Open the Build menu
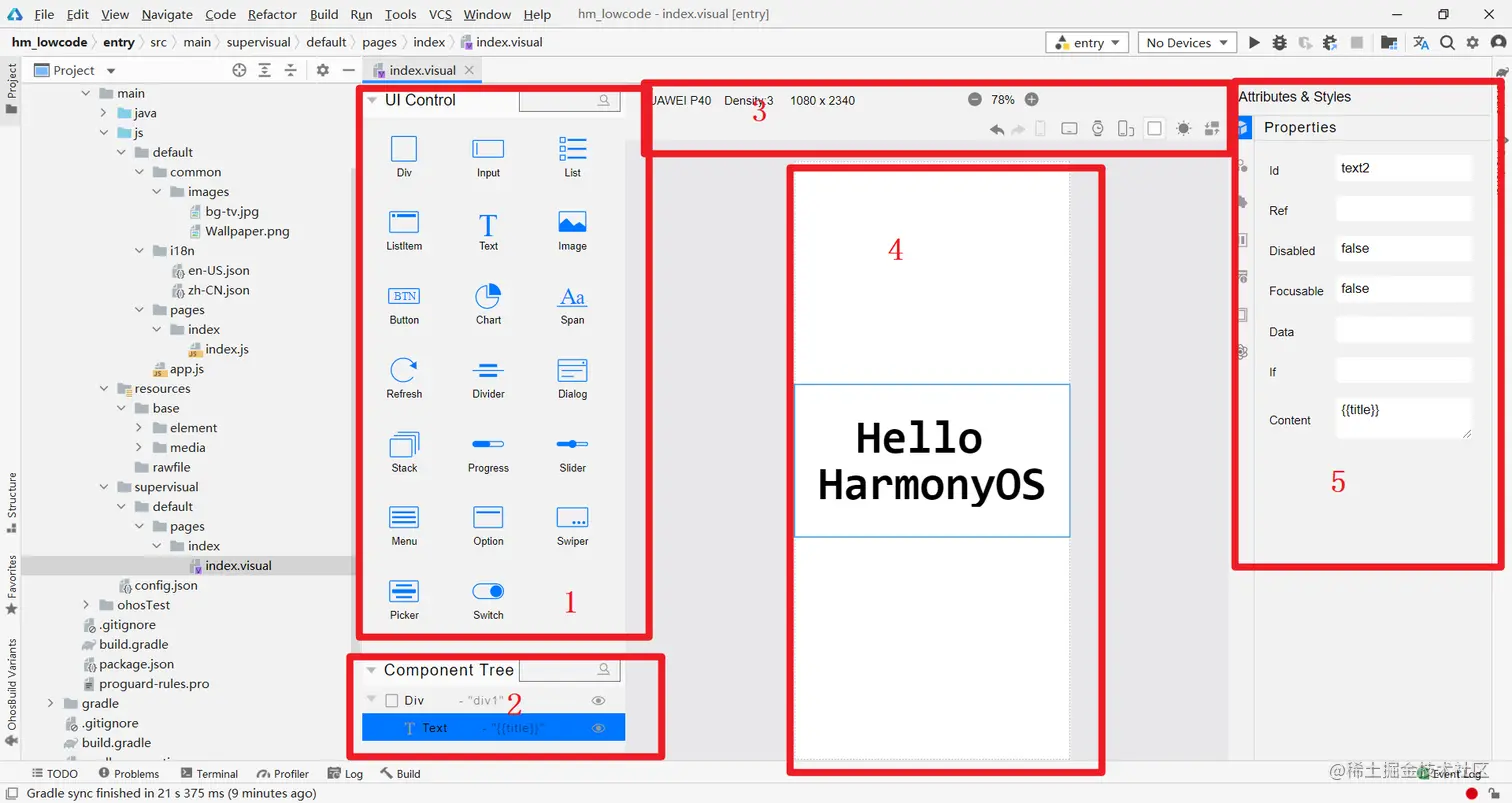The height and width of the screenshot is (803, 1512). click(324, 15)
